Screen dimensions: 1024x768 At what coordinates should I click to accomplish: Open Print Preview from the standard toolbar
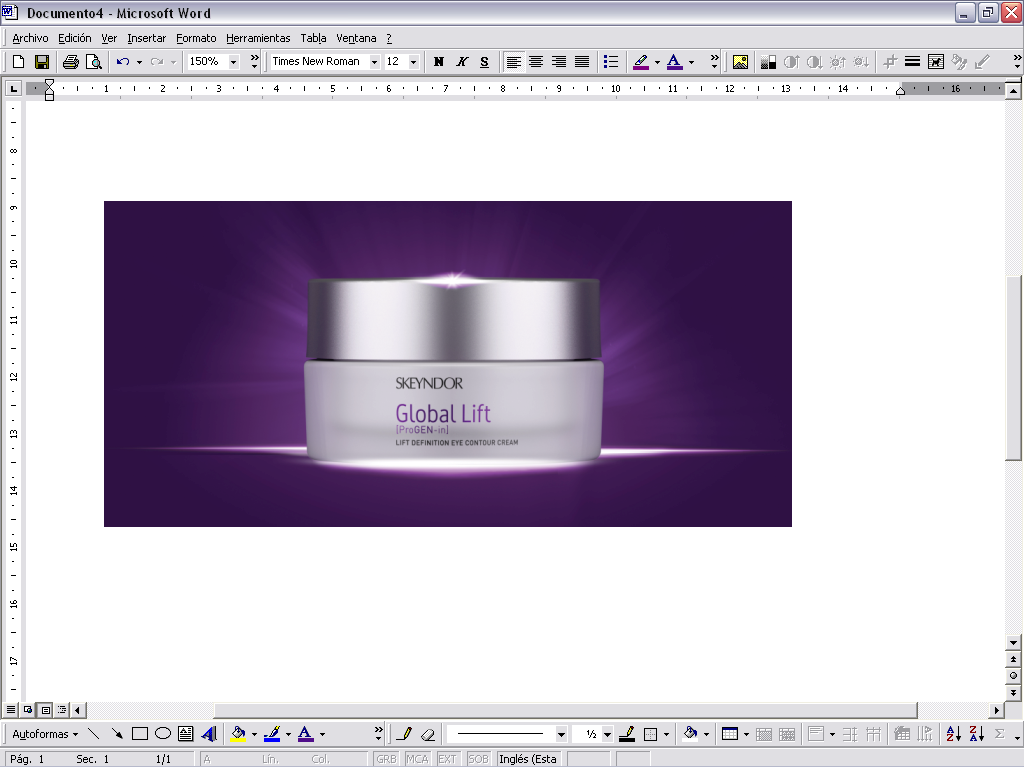click(x=94, y=61)
